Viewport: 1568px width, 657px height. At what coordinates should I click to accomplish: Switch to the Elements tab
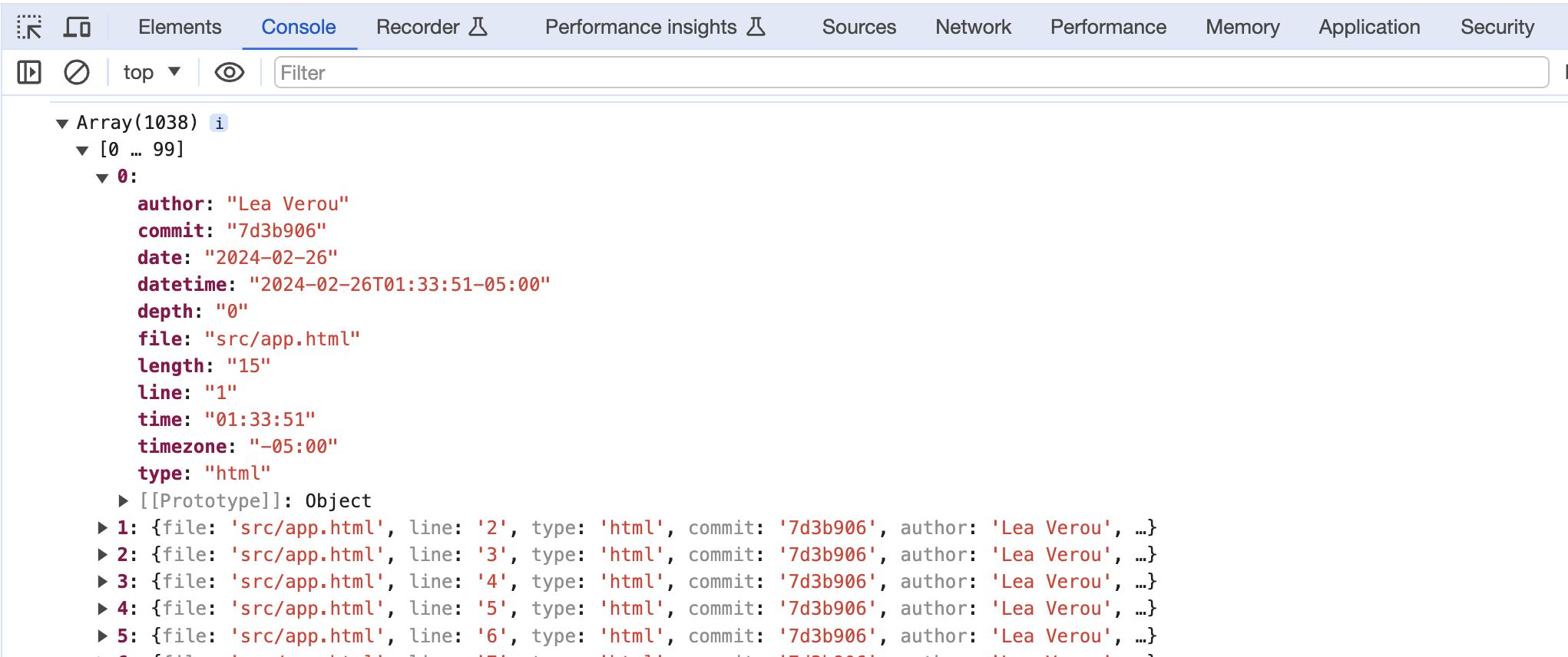(x=180, y=27)
